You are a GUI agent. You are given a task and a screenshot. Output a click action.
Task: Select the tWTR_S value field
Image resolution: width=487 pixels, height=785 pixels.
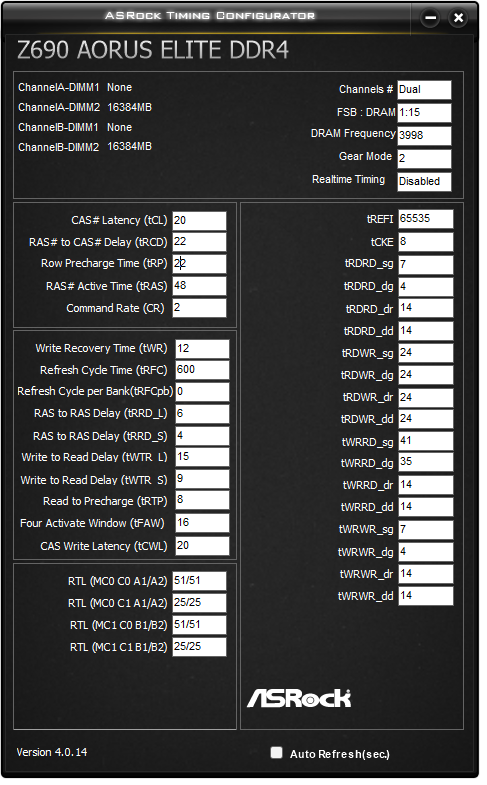(202, 479)
